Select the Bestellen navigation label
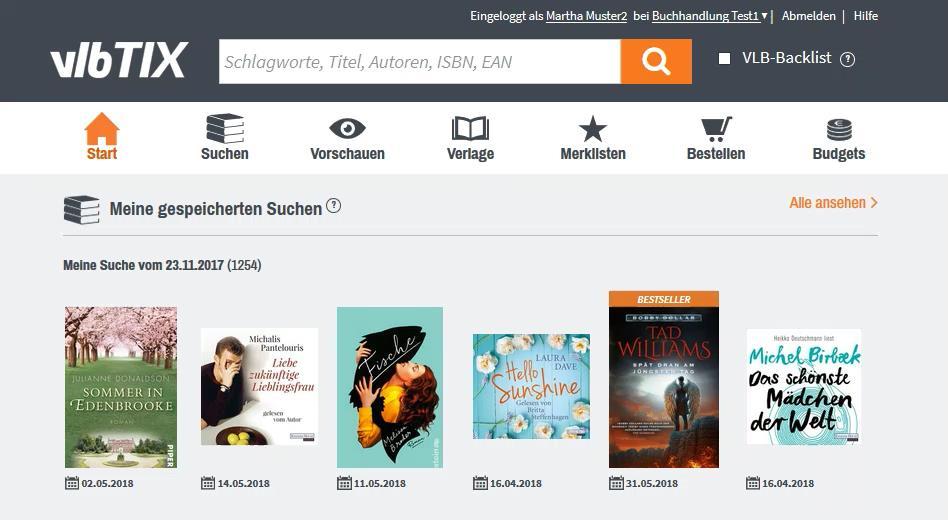Image resolution: width=948 pixels, height=520 pixels. [x=716, y=154]
